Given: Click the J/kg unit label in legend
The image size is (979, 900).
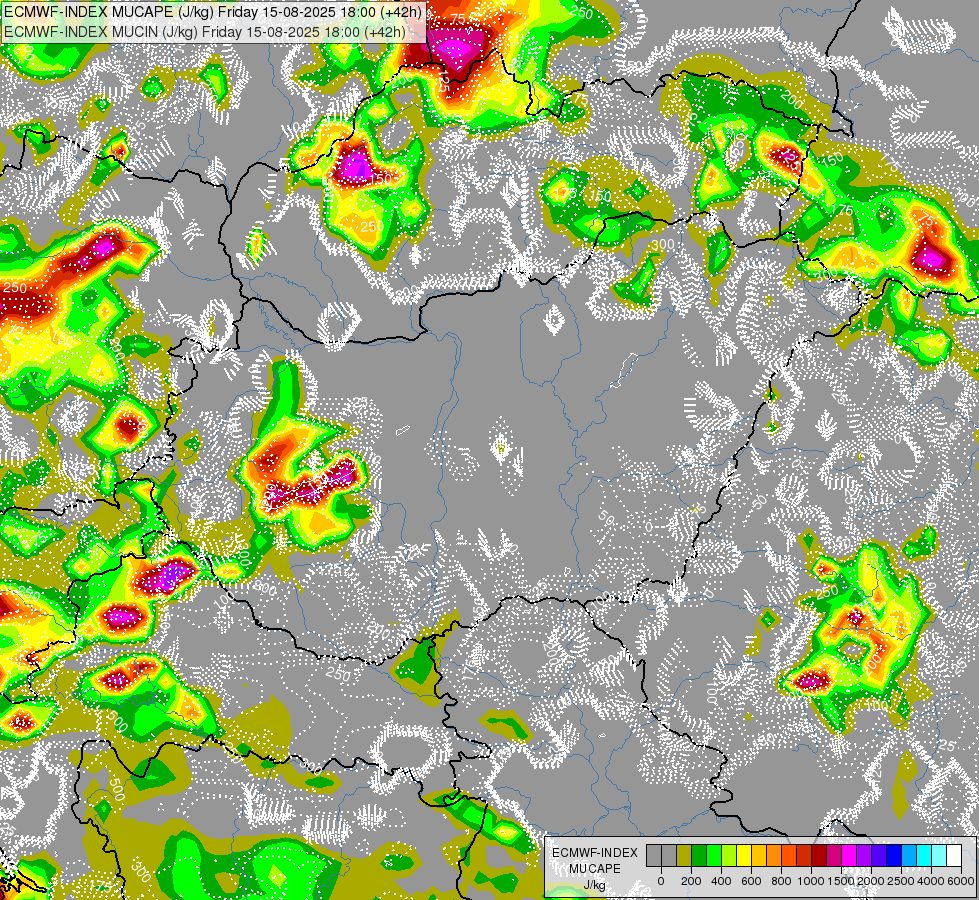Looking at the screenshot, I should pos(595,886).
